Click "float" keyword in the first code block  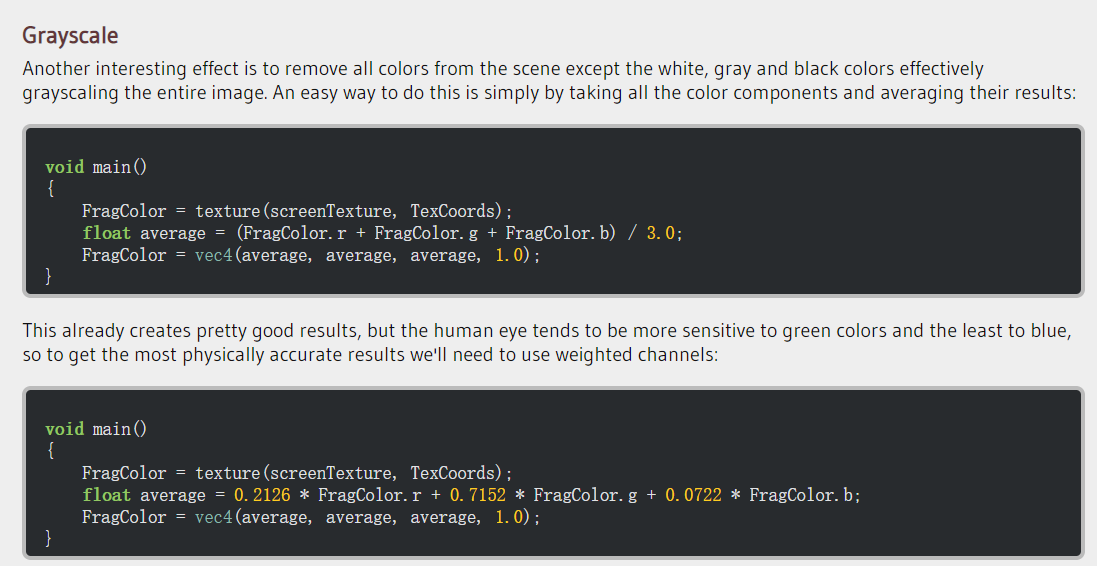[x=106, y=233]
